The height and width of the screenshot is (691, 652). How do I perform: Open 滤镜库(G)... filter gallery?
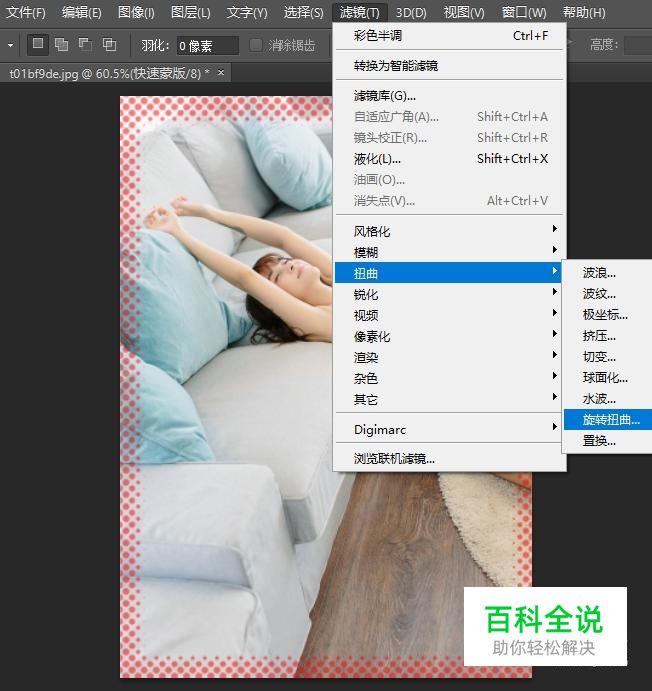click(x=449, y=96)
